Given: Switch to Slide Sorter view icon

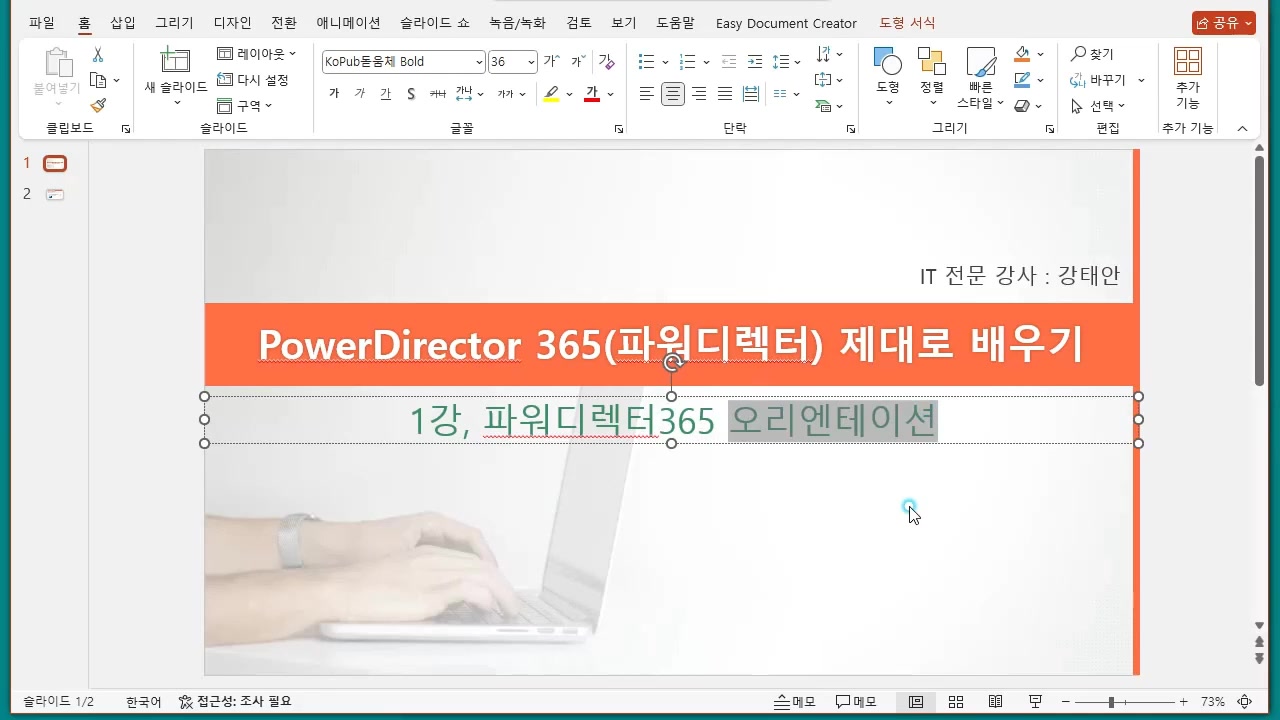Looking at the screenshot, I should point(955,702).
